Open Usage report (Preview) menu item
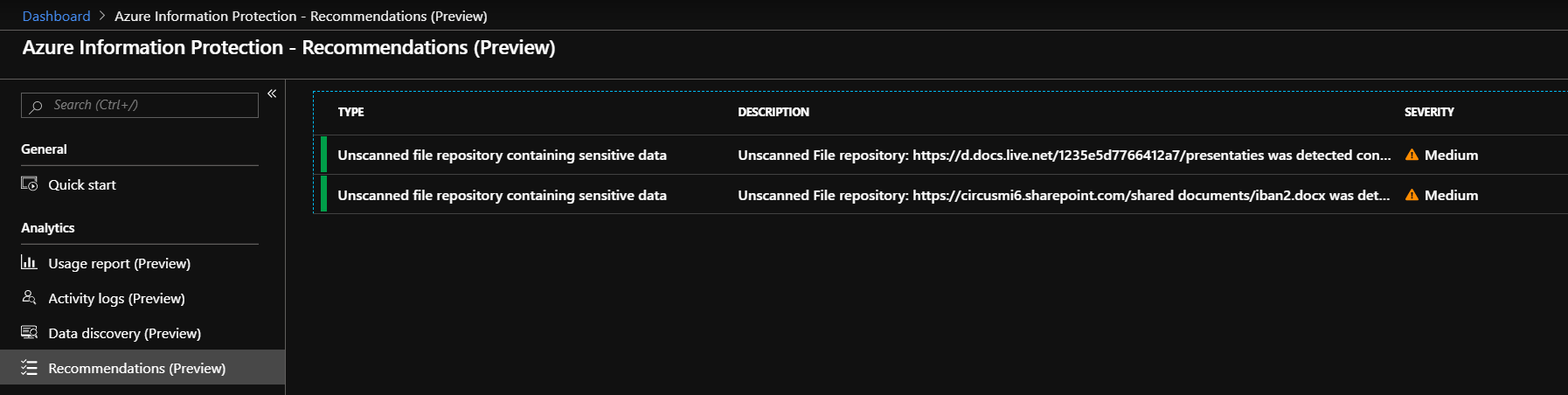This screenshot has width=1568, height=395. tap(119, 263)
